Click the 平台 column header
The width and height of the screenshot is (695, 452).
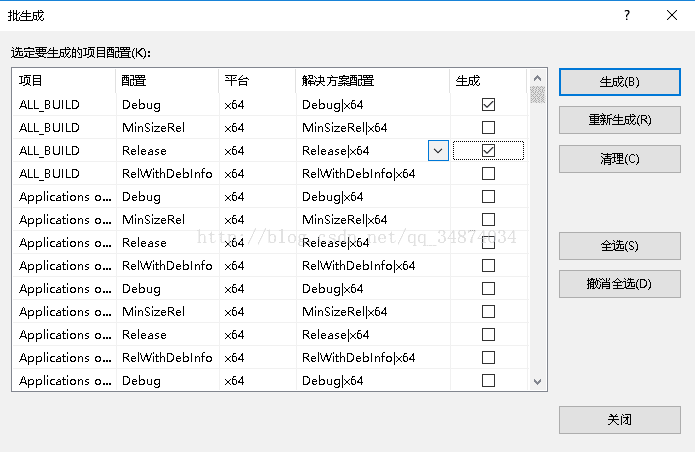[257, 81]
